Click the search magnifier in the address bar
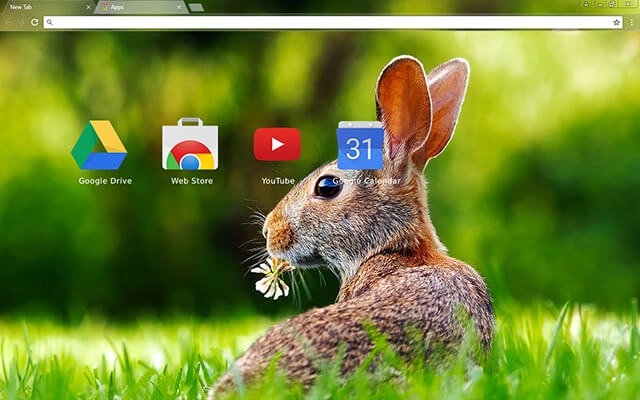 49,22
